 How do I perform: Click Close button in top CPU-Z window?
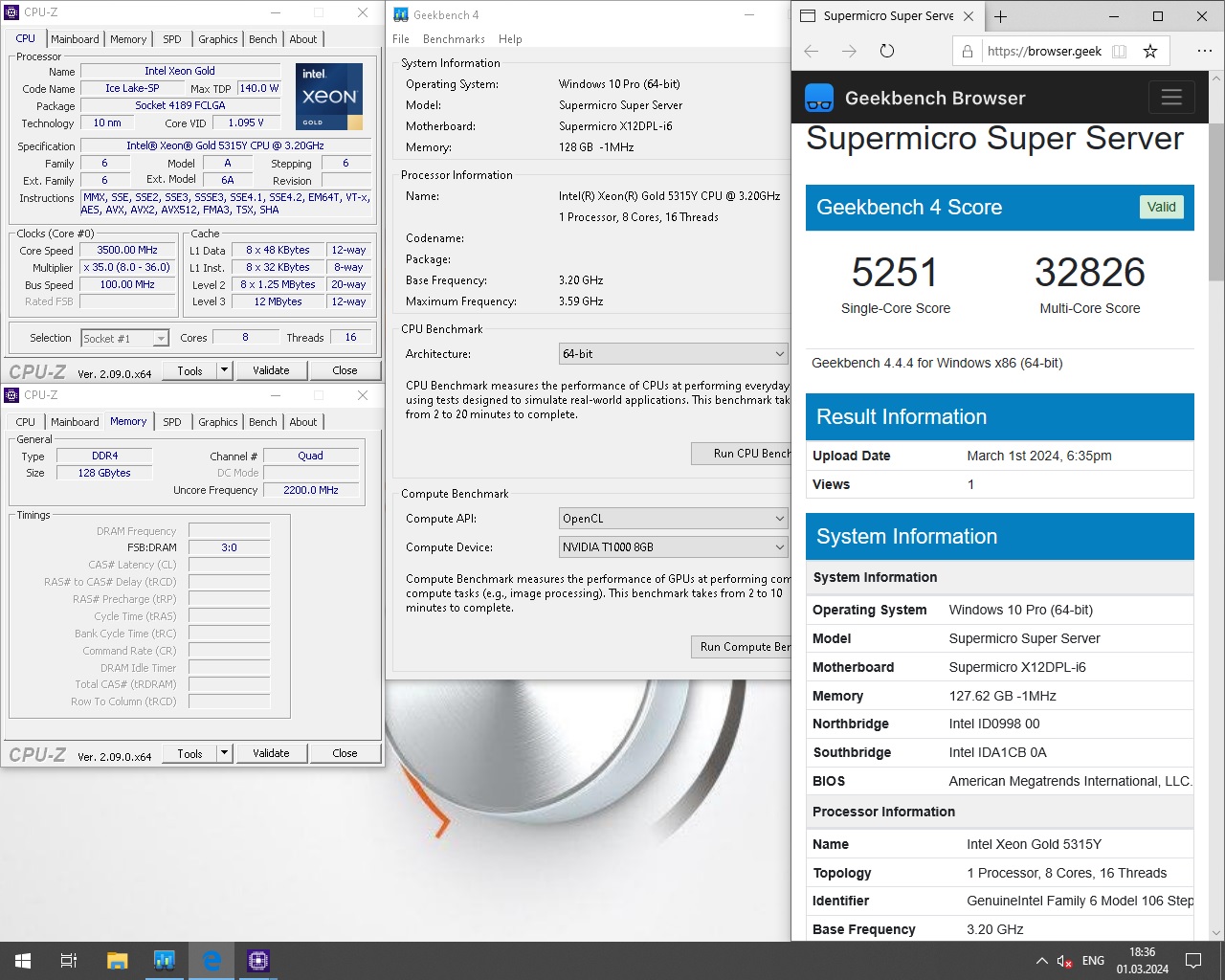(x=345, y=370)
